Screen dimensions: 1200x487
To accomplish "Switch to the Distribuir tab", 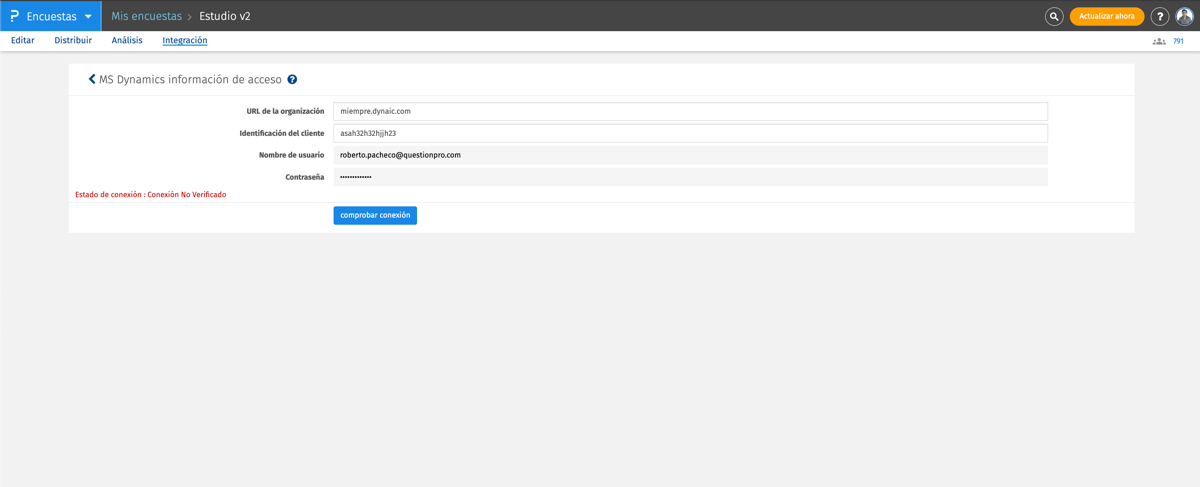I will (x=73, y=41).
